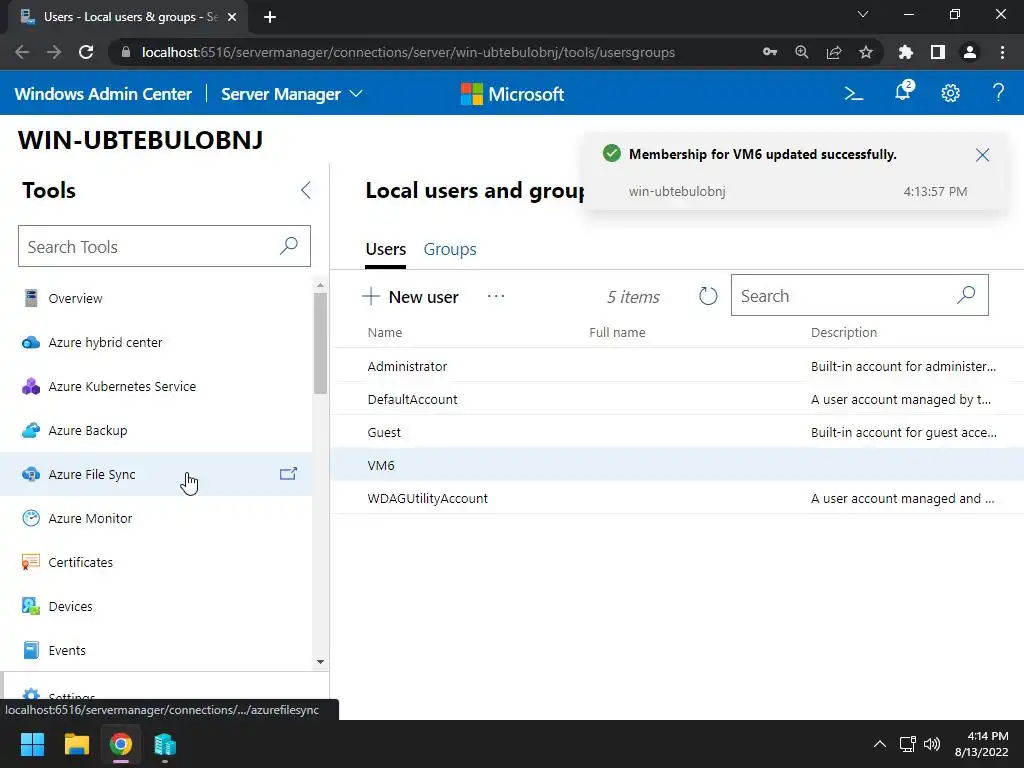Click the Tools list scrollbar thumb
The height and width of the screenshot is (768, 1024).
pos(320,344)
